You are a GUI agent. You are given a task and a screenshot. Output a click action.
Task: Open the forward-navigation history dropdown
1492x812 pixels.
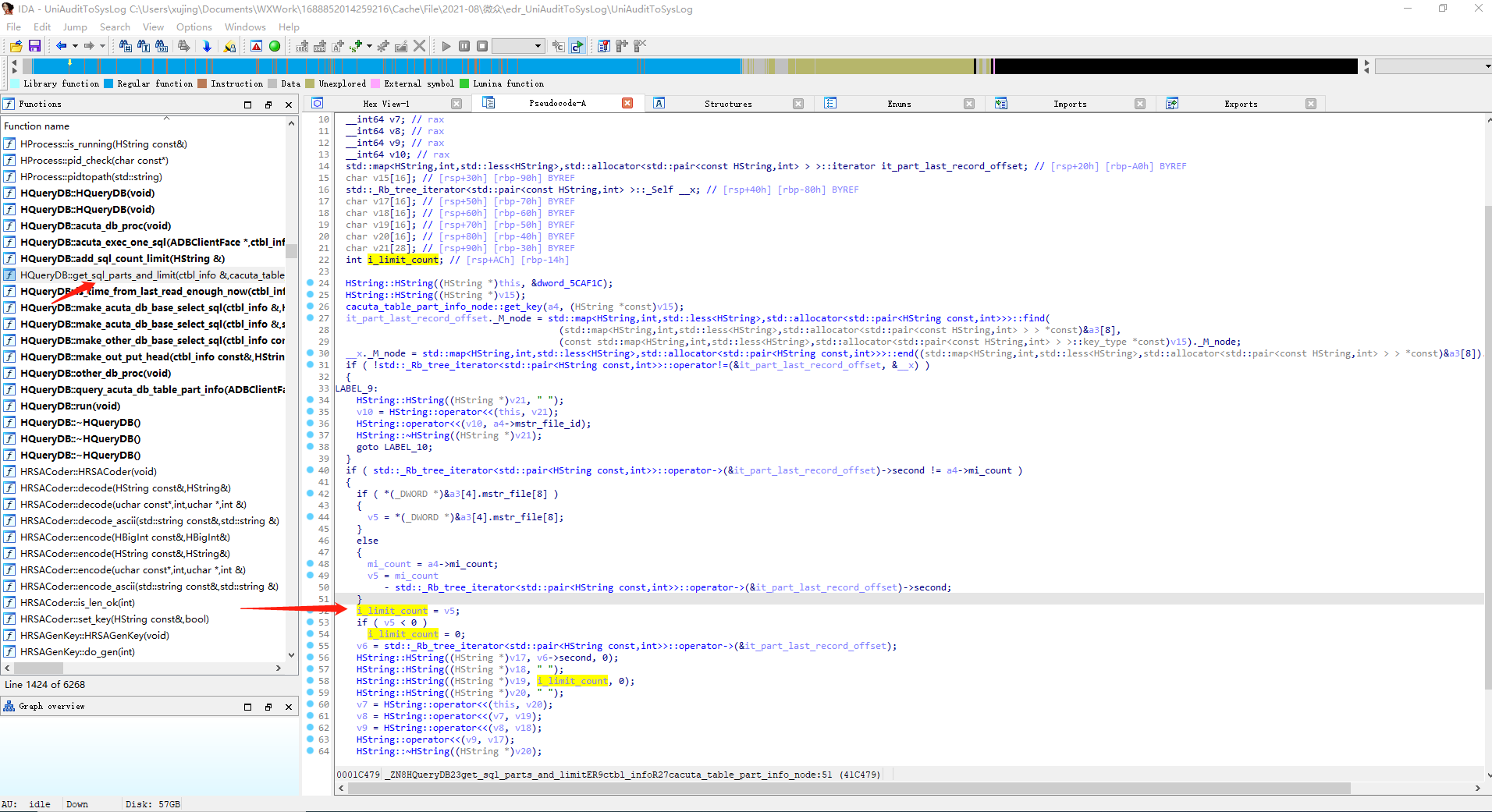(102, 46)
